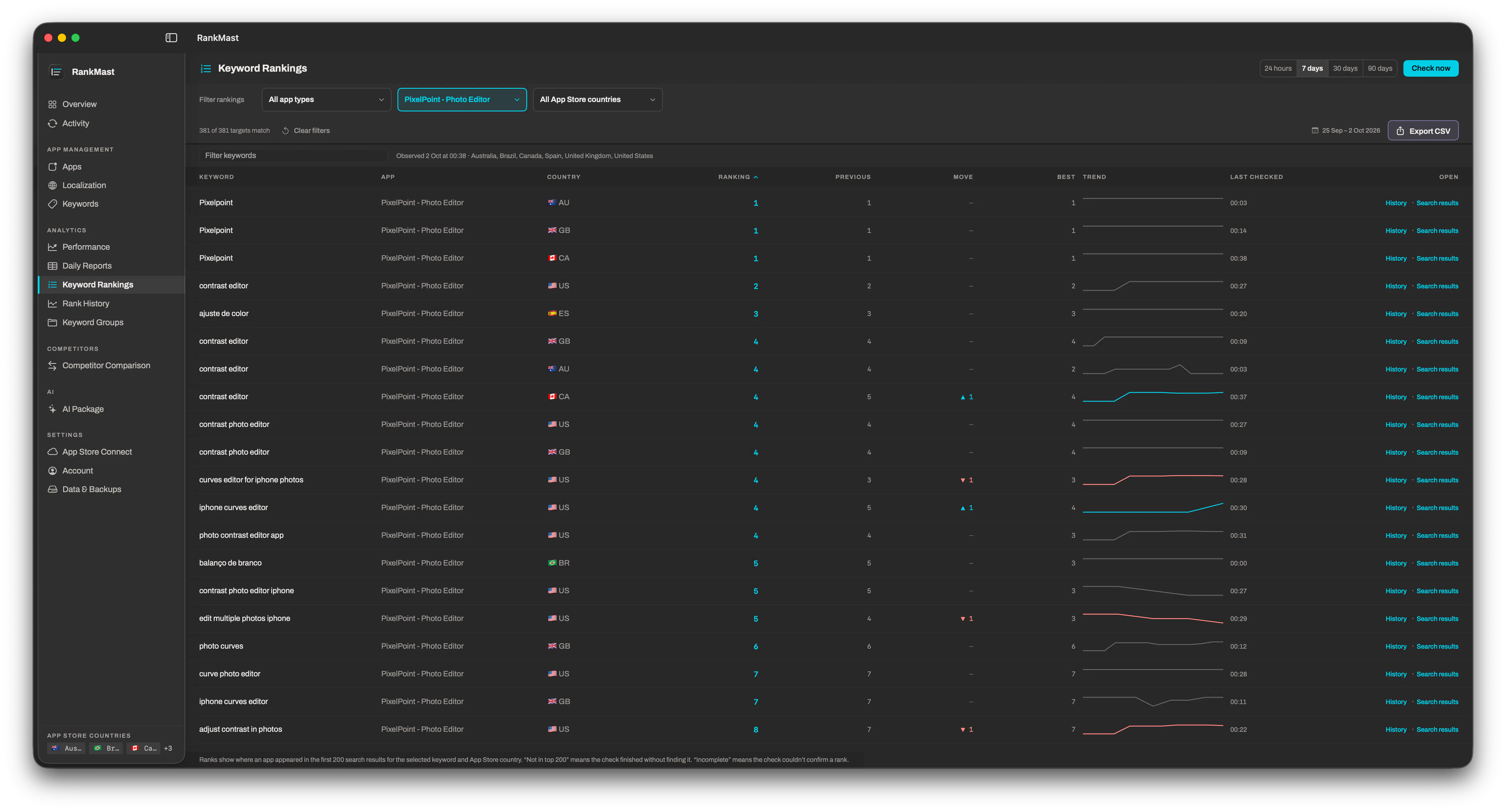Image resolution: width=1506 pixels, height=812 pixels.
Task: Click the Last Checked column header
Action: [1256, 177]
